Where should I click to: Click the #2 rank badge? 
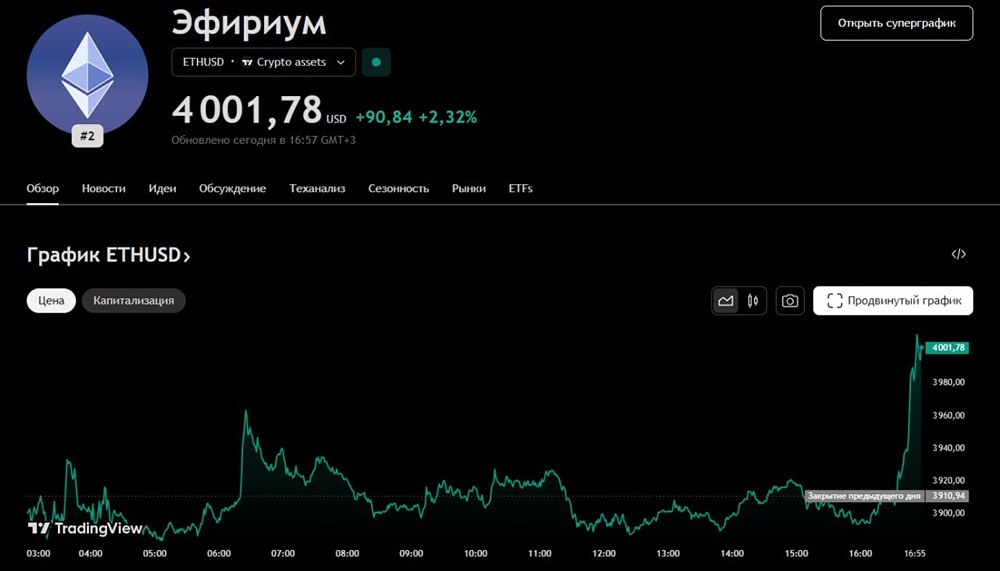[88, 137]
